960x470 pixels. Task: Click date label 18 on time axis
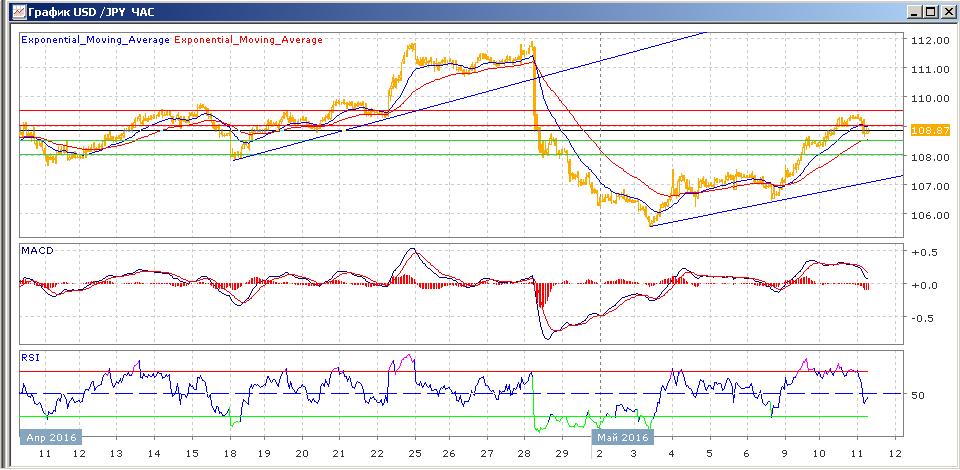230,454
